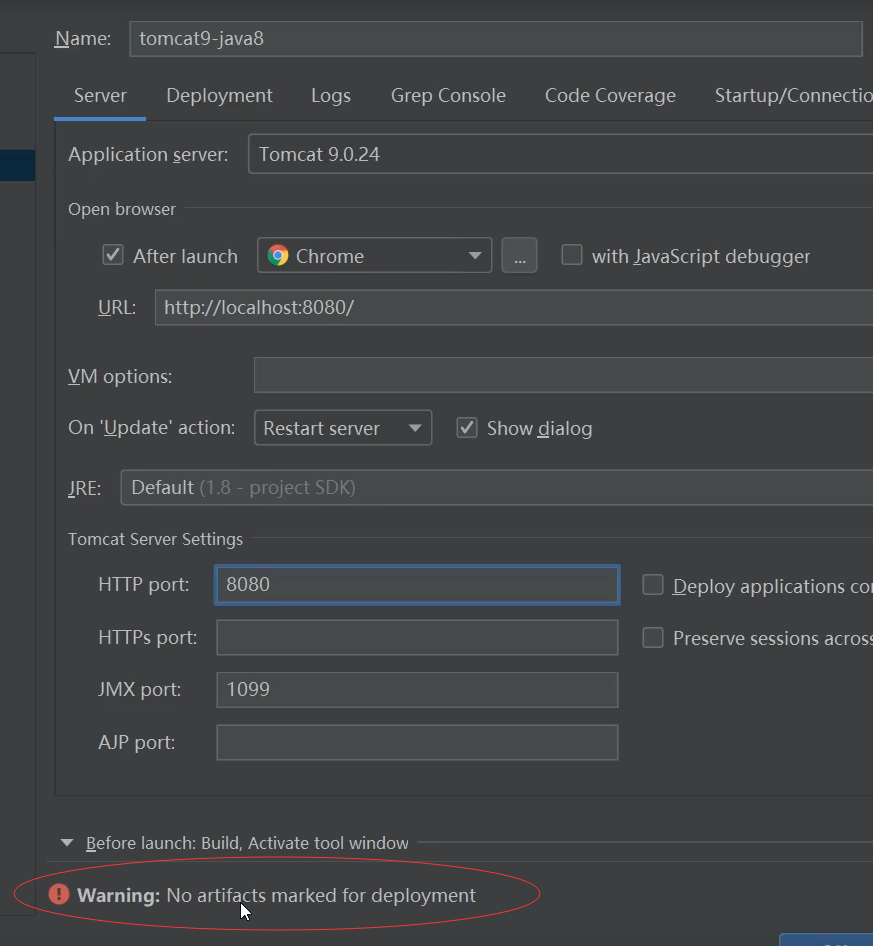Image resolution: width=873 pixels, height=946 pixels.
Task: Click the empty HTTPs port field
Action: click(x=417, y=637)
